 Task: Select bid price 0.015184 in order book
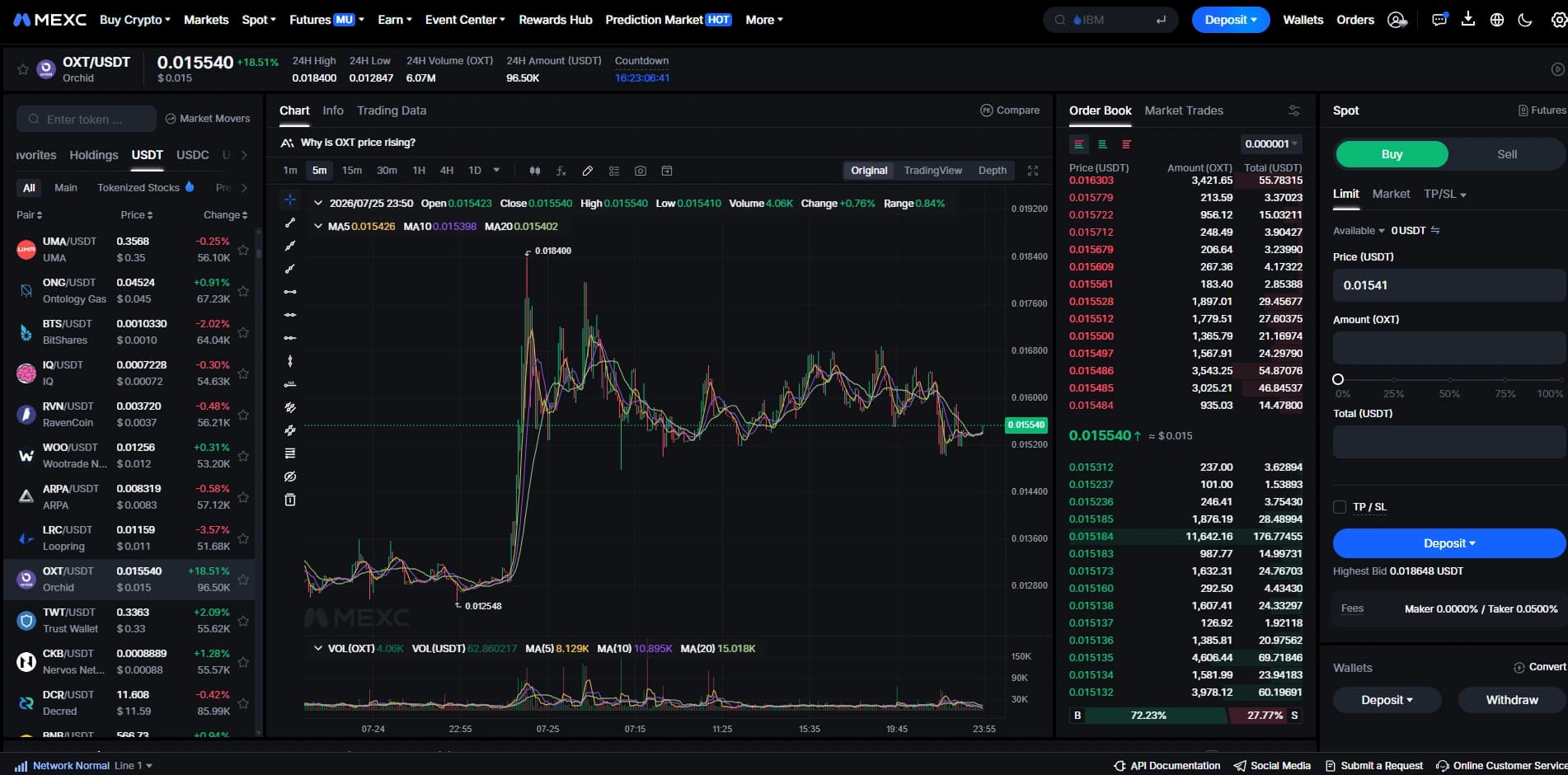pyautogui.click(x=1091, y=537)
